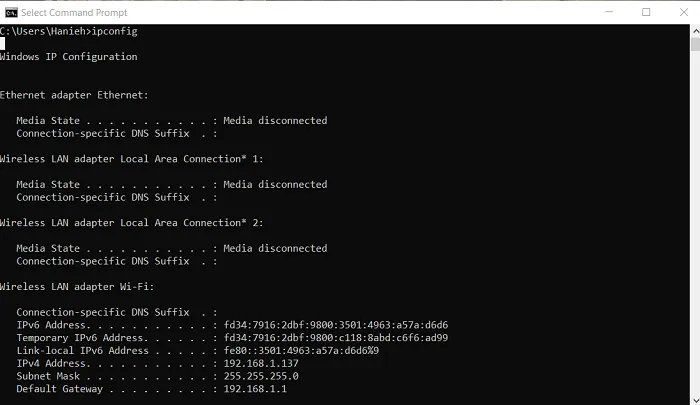700x405 pixels.
Task: Click Local Area Connection* 1 heading
Action: [131, 159]
